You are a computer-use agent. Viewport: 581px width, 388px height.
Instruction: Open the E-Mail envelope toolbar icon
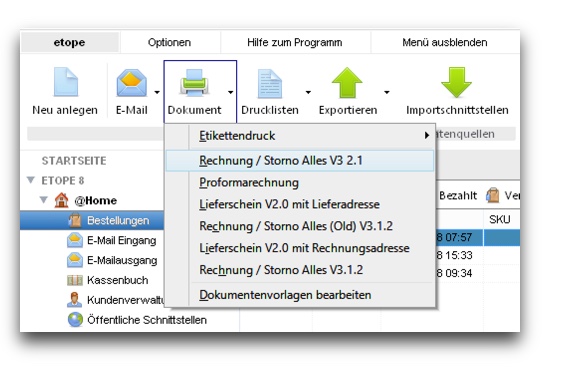coord(132,83)
